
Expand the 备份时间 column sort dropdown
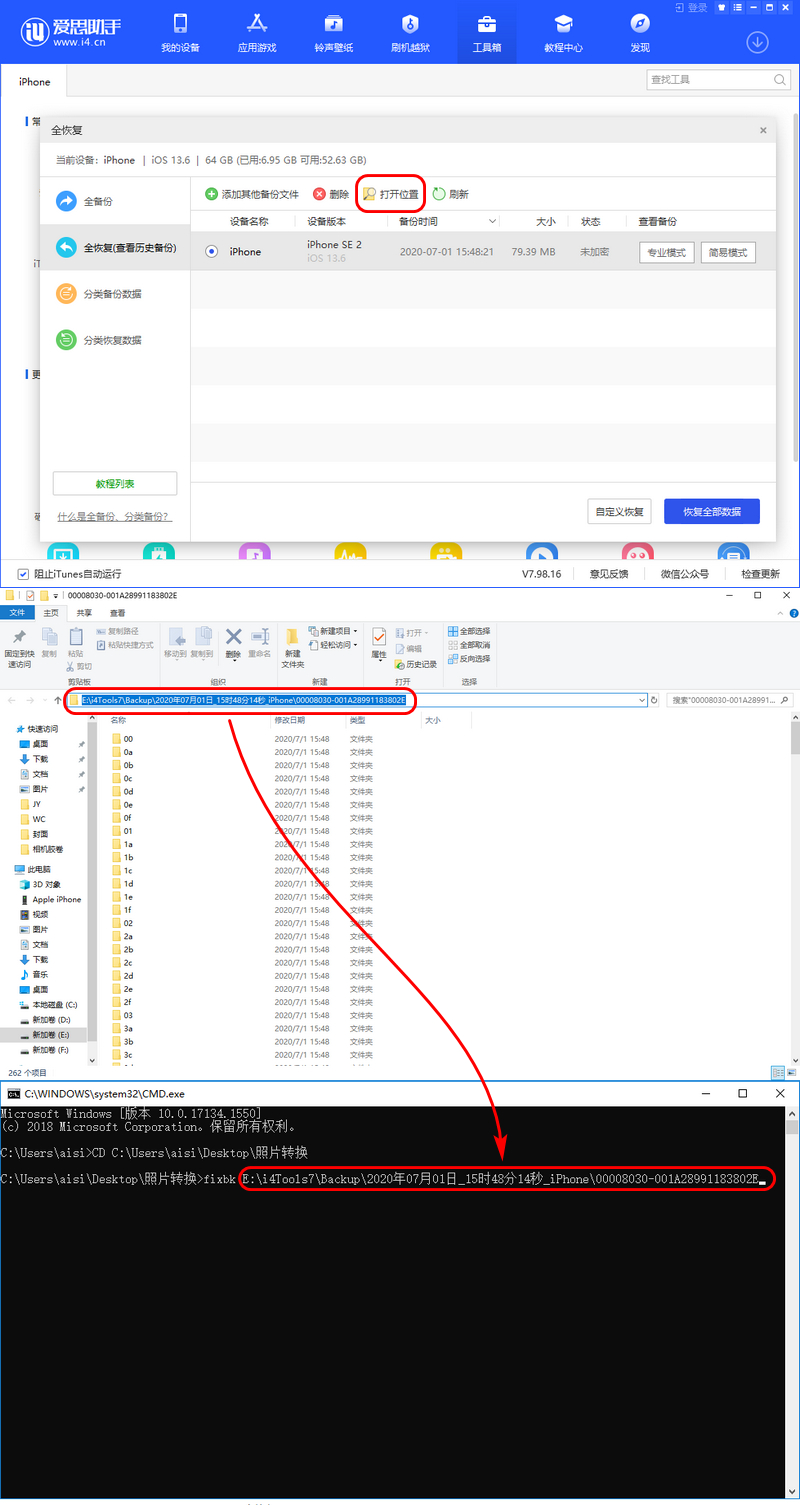point(492,222)
